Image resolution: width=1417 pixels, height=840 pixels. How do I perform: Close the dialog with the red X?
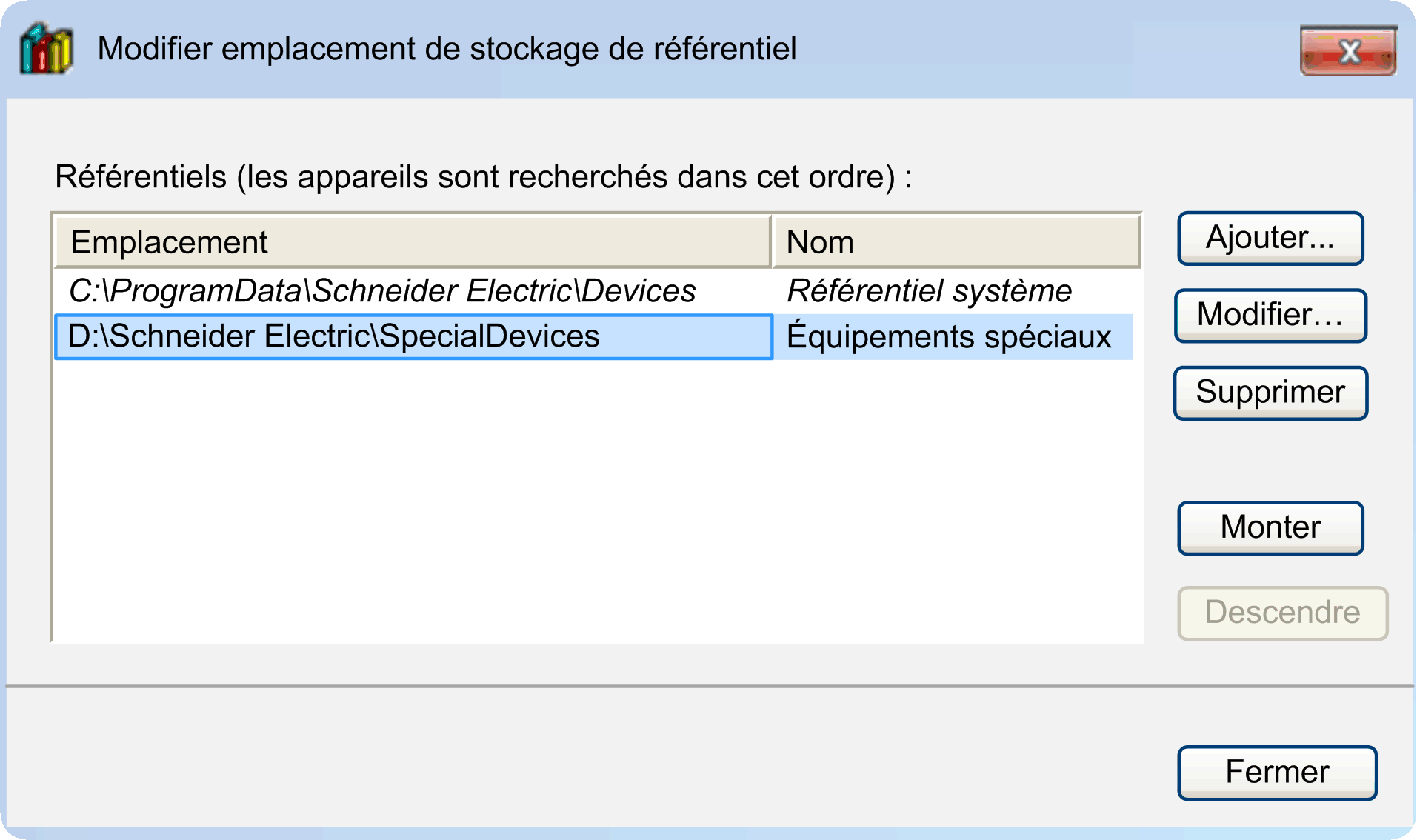coord(1348,51)
